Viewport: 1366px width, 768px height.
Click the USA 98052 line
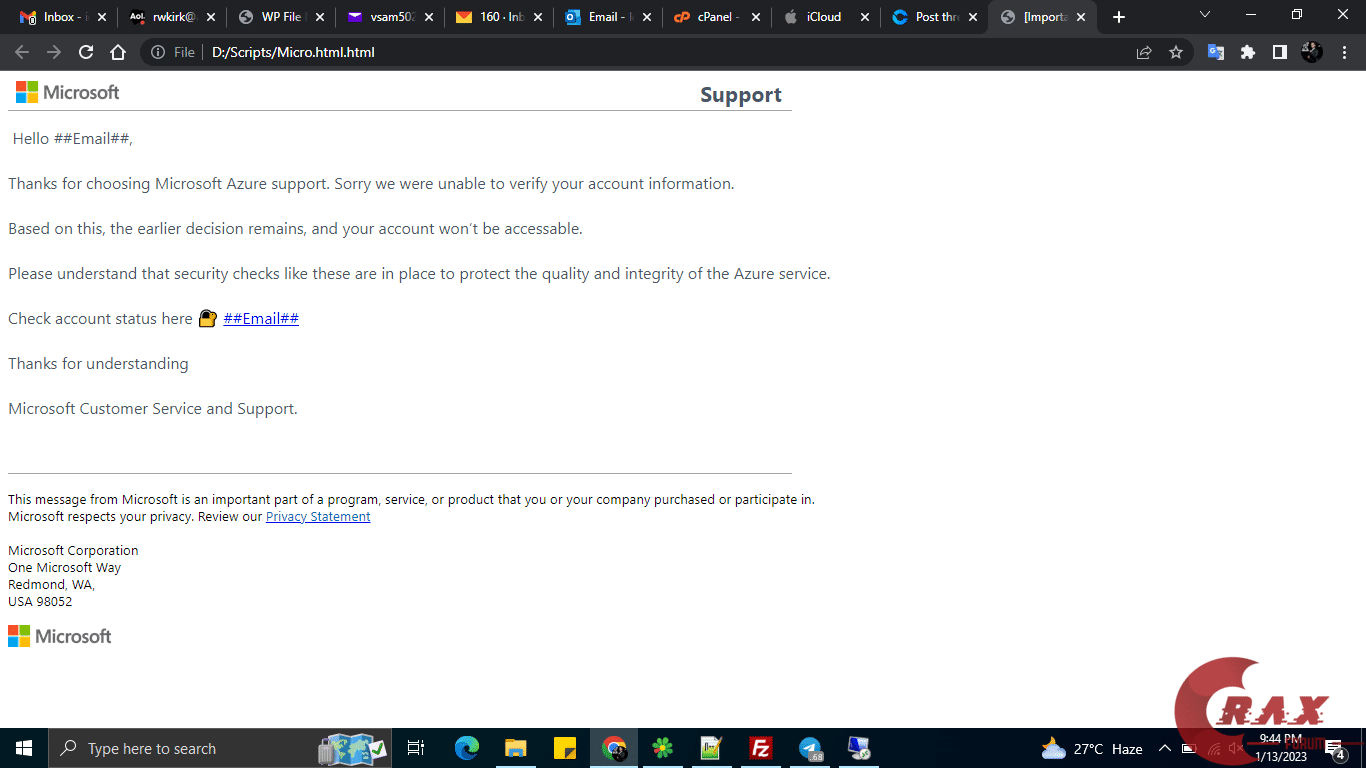pyautogui.click(x=40, y=602)
